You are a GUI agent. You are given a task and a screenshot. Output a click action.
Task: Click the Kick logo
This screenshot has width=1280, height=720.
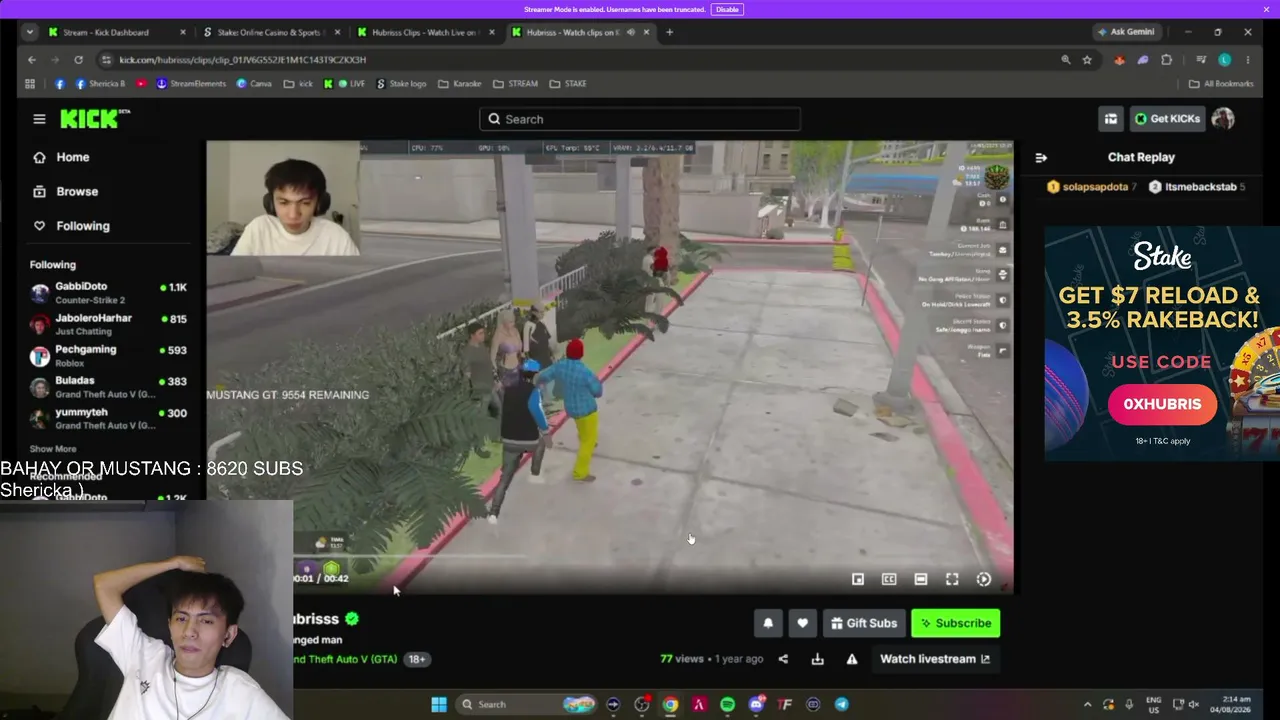coord(95,119)
